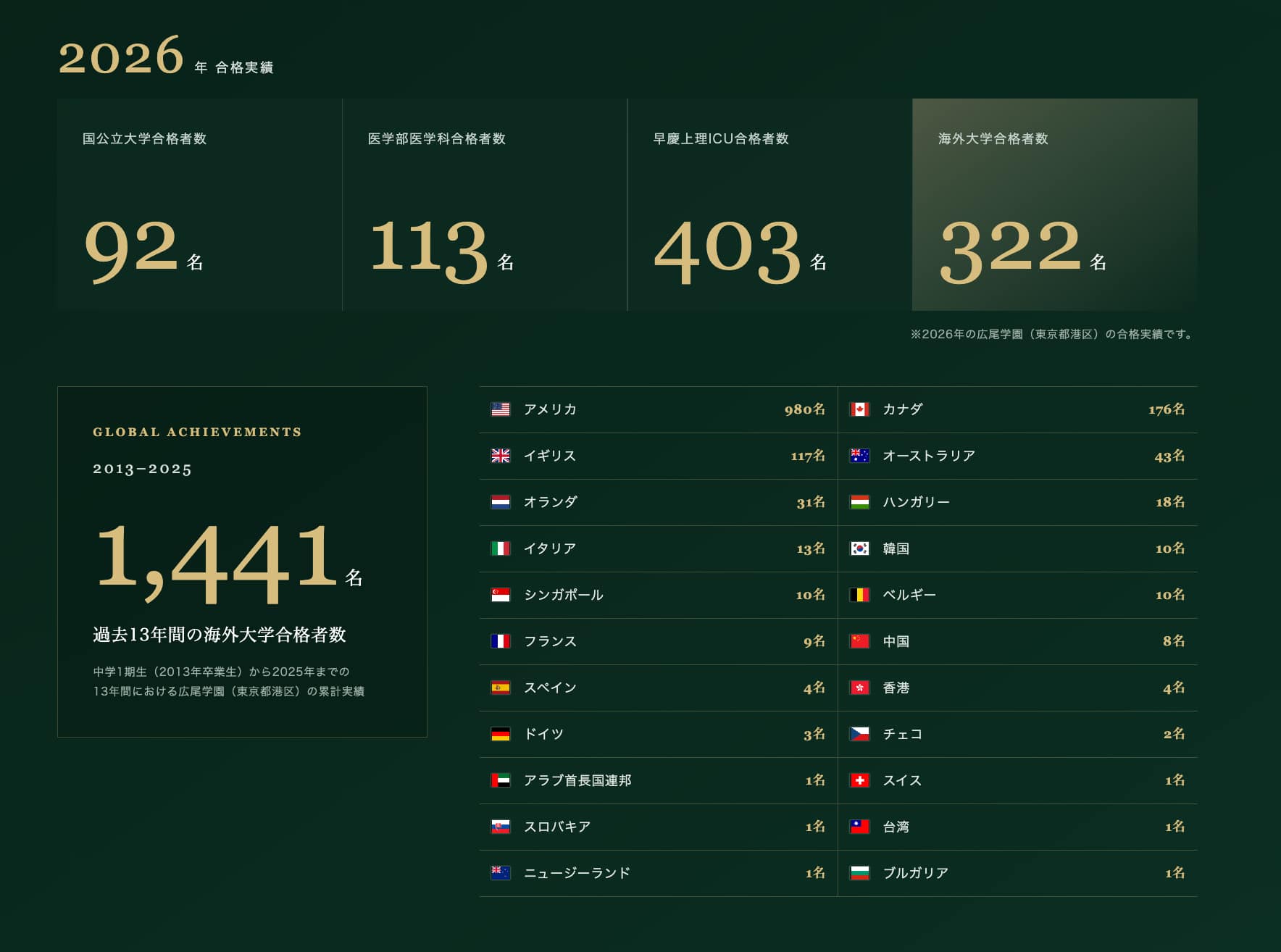Click the Germany flag icon
The width and height of the screenshot is (1281, 952).
[501, 734]
